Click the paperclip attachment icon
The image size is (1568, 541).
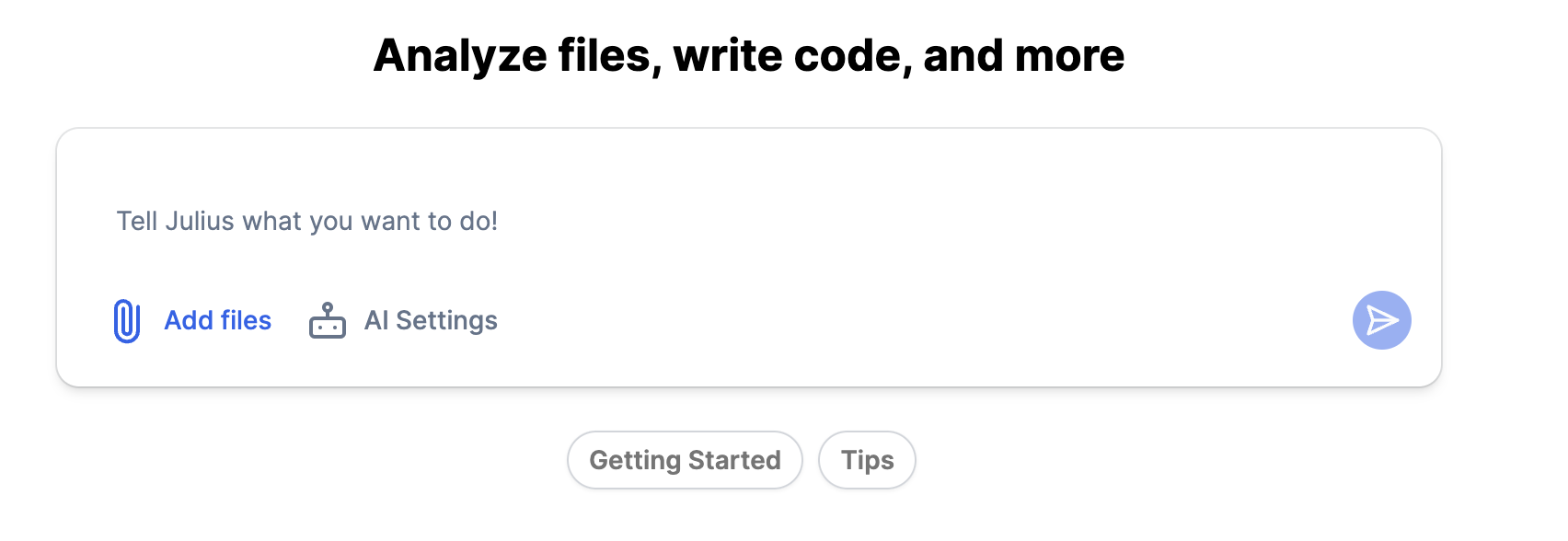[127, 321]
